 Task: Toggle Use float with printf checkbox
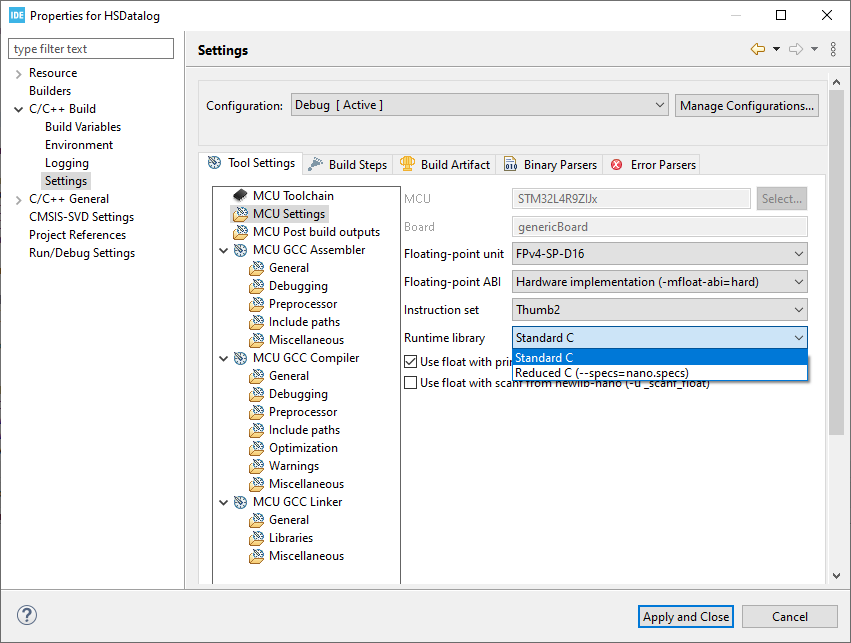tap(411, 361)
